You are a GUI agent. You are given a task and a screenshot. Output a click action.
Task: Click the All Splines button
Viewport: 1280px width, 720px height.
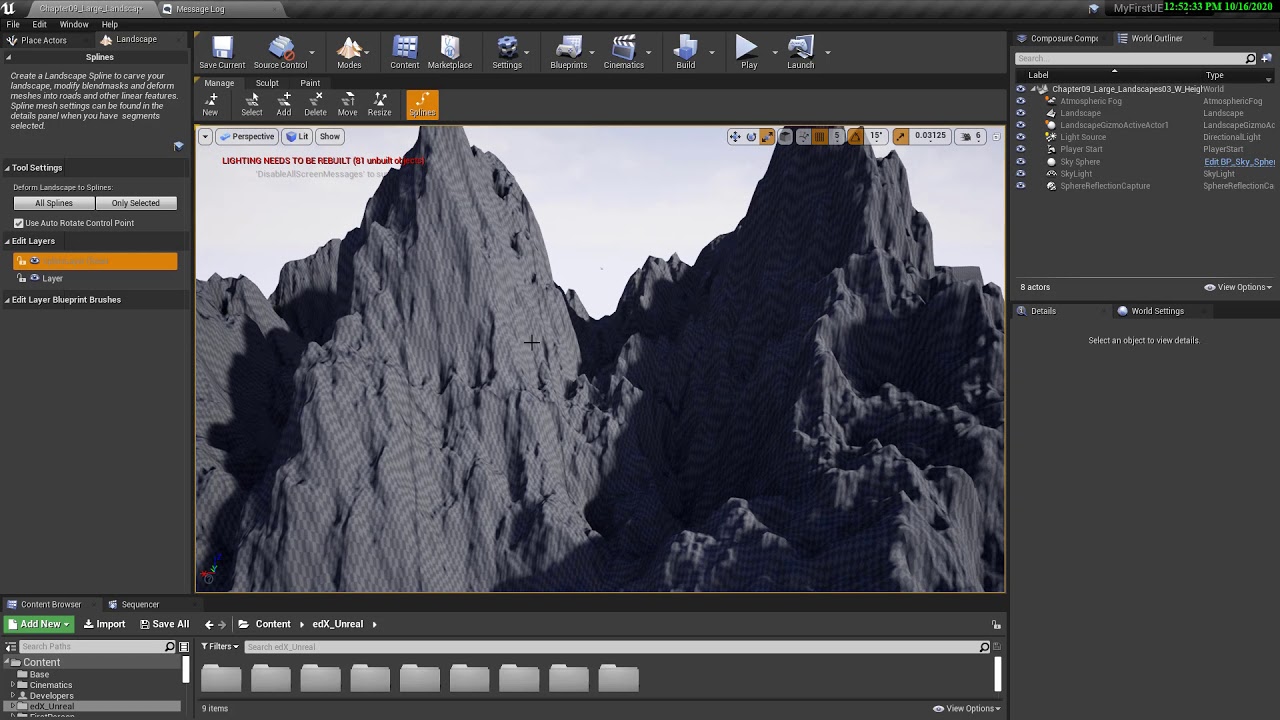(x=54, y=203)
